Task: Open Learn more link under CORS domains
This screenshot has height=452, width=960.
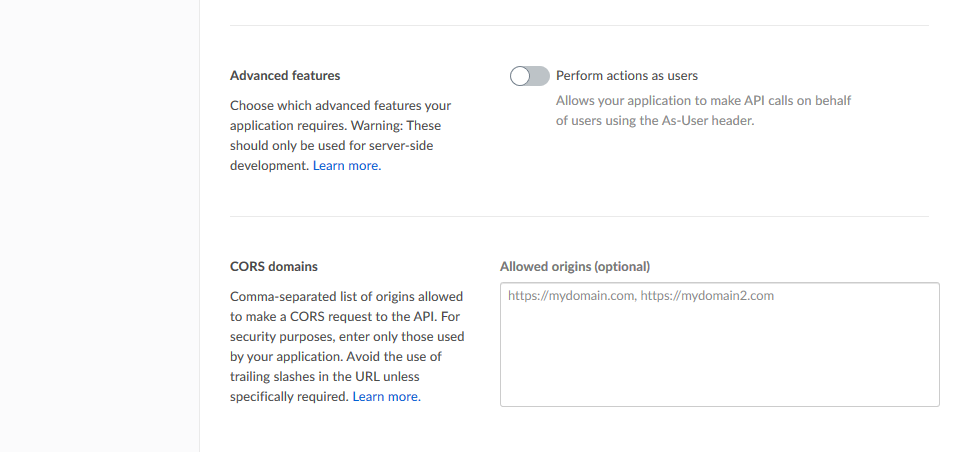Action: pyautogui.click(x=386, y=397)
